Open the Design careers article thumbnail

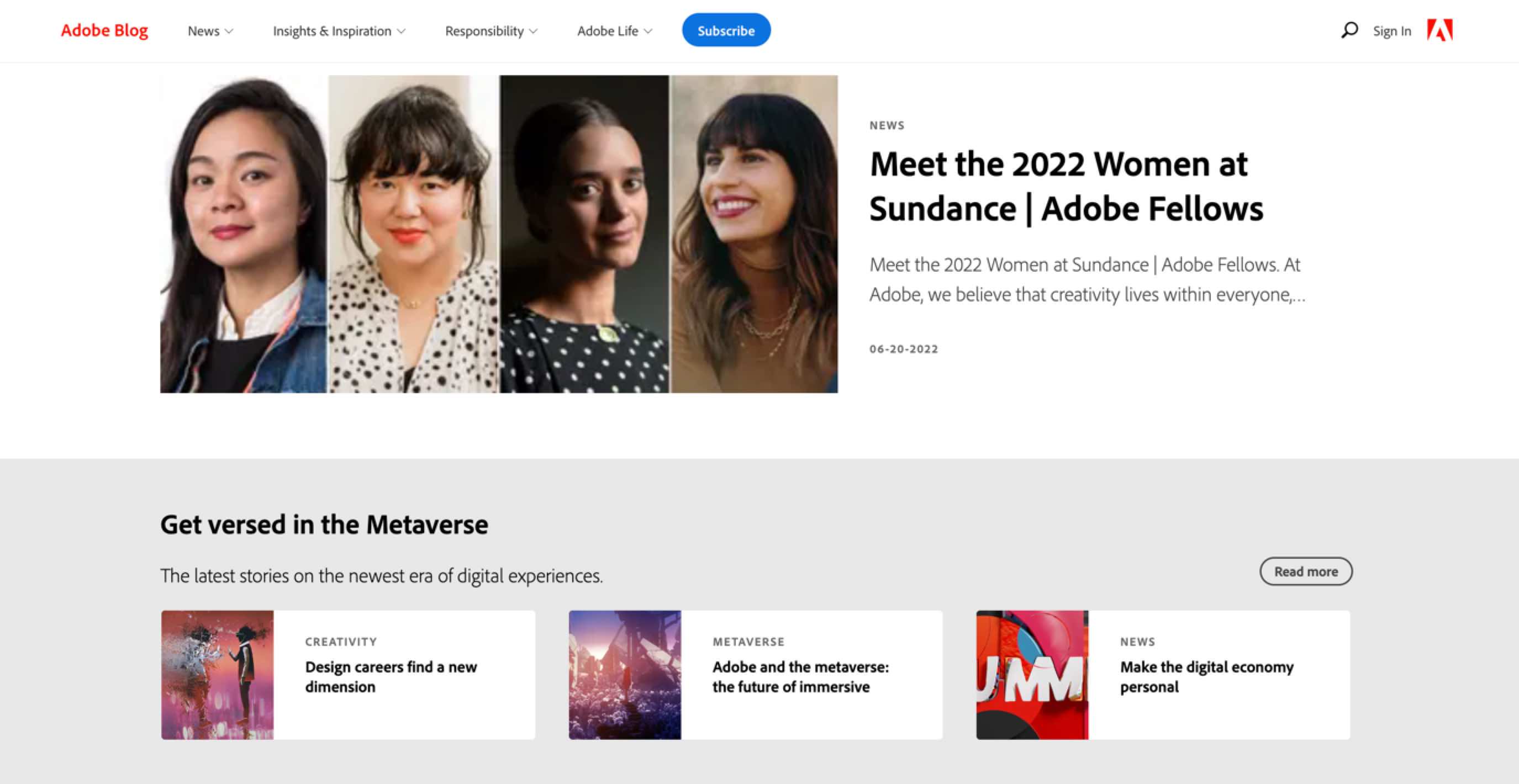click(218, 674)
